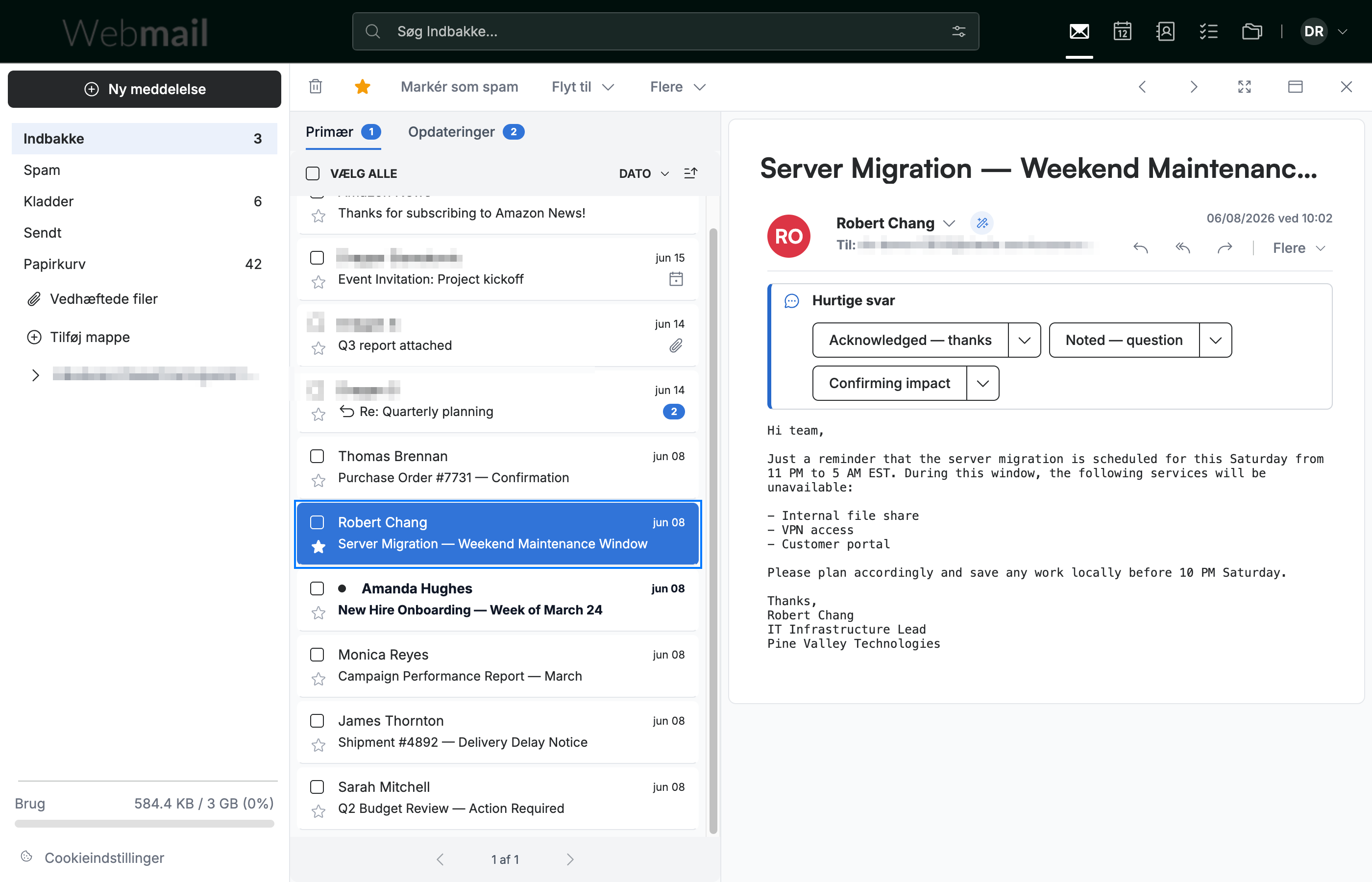1372x882 pixels.
Task: Switch to the Opdateringer tab
Action: [x=466, y=132]
